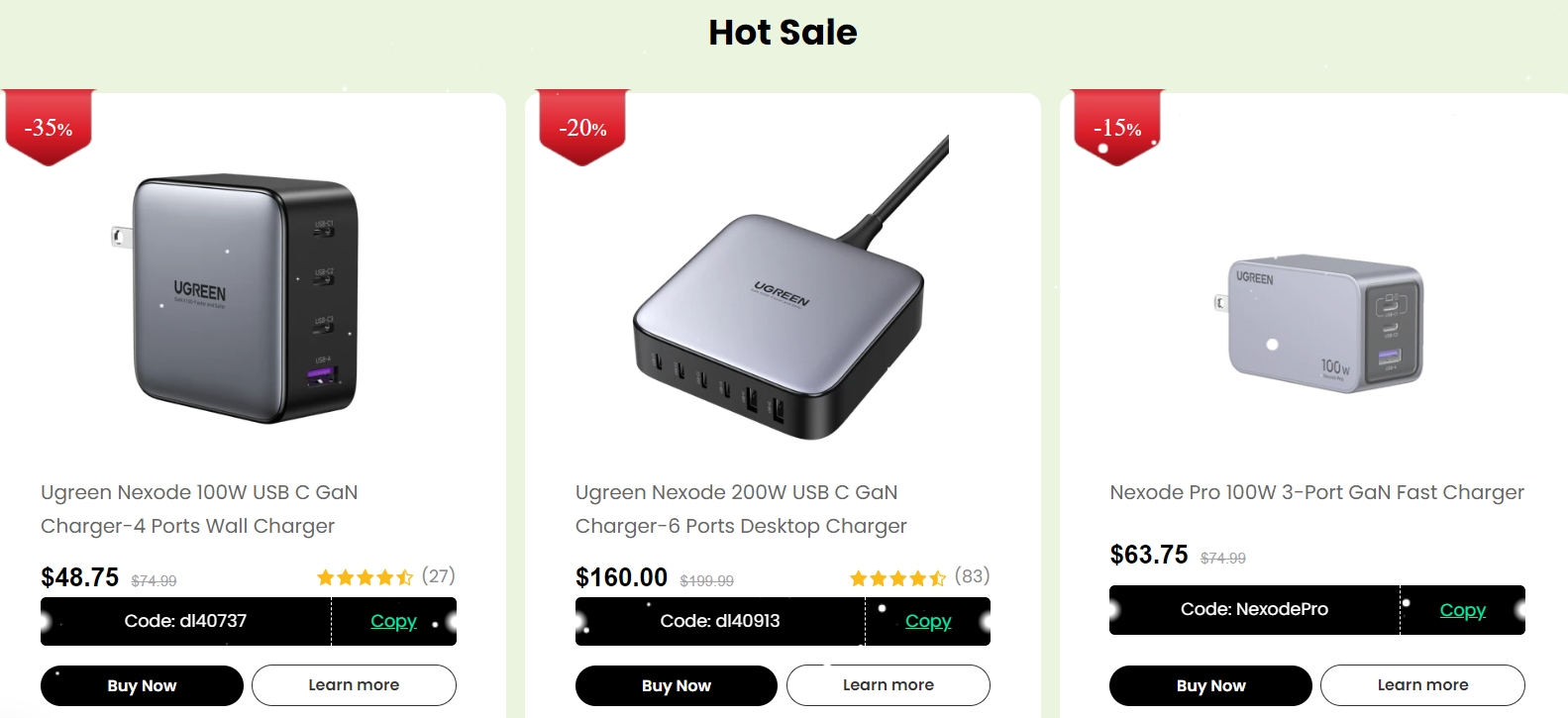
Task: Click the -35% discount badge
Action: tap(49, 128)
